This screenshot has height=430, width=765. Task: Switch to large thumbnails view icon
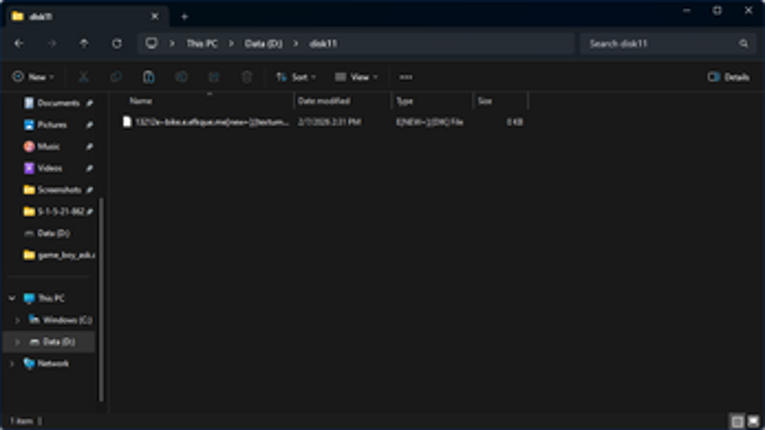753,422
